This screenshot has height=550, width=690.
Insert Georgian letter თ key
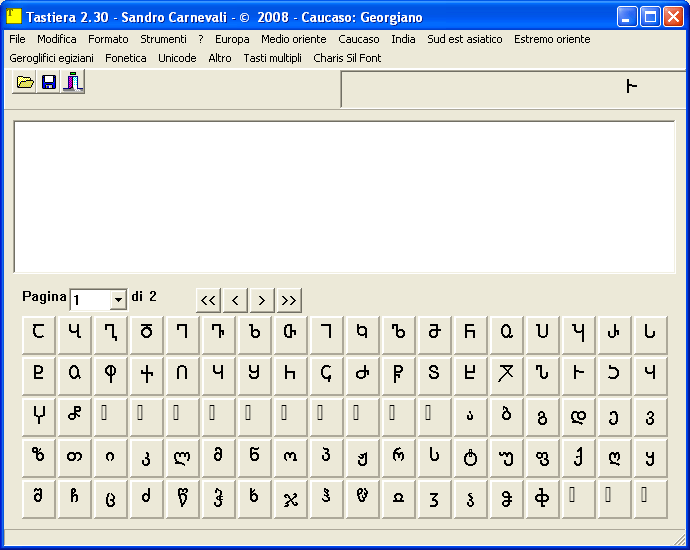[x=75, y=458]
